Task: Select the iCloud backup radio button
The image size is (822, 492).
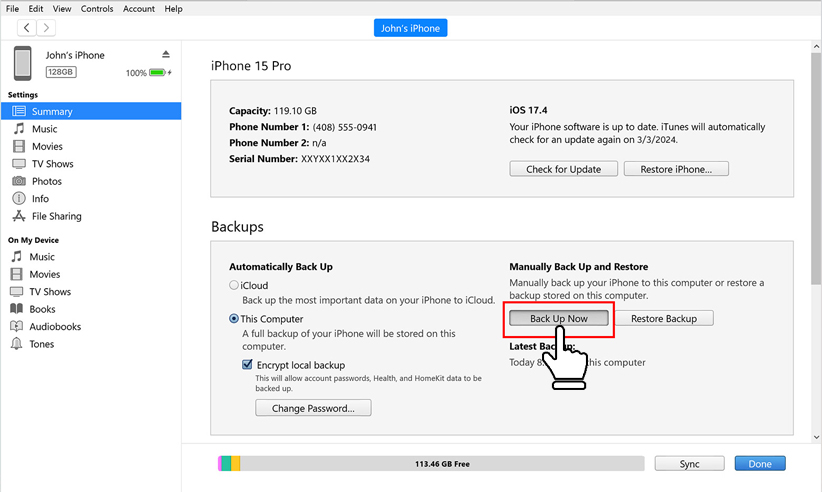Action: [x=234, y=285]
